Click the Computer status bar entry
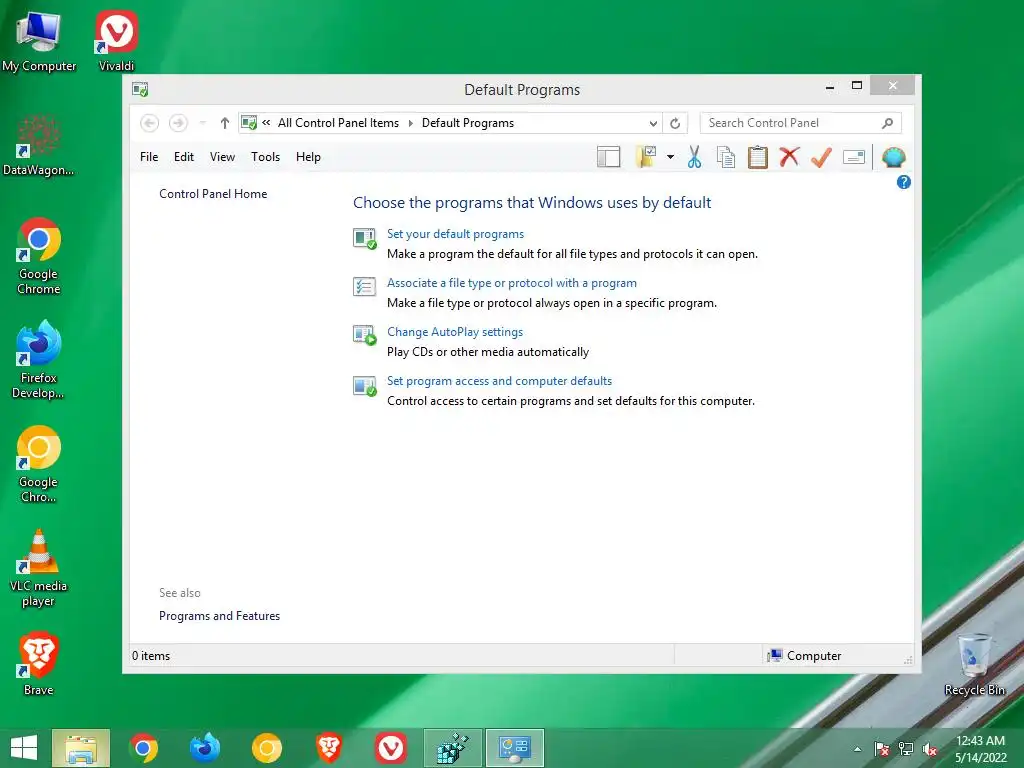Image resolution: width=1024 pixels, height=768 pixels. coord(805,656)
